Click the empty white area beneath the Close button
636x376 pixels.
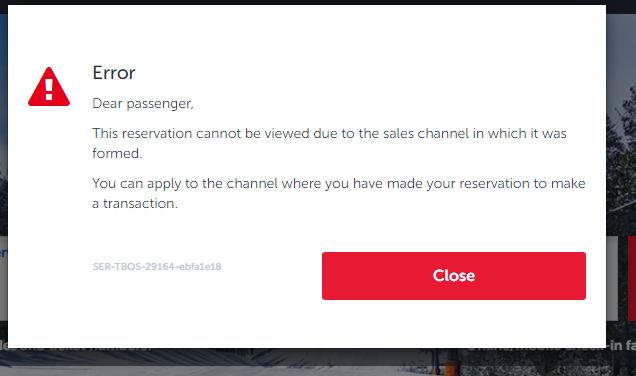(x=453, y=324)
